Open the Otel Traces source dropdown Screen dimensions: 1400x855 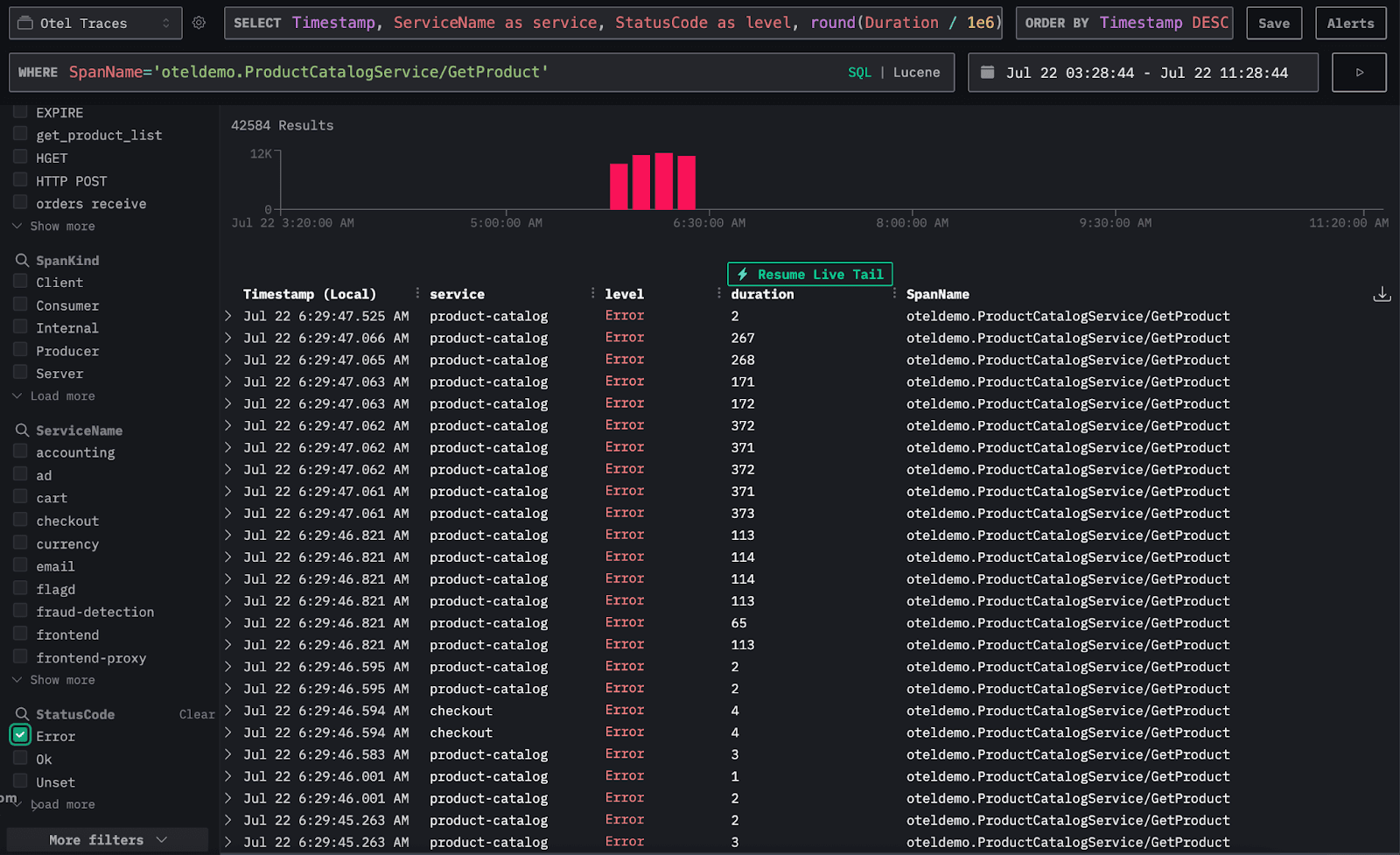[x=95, y=23]
